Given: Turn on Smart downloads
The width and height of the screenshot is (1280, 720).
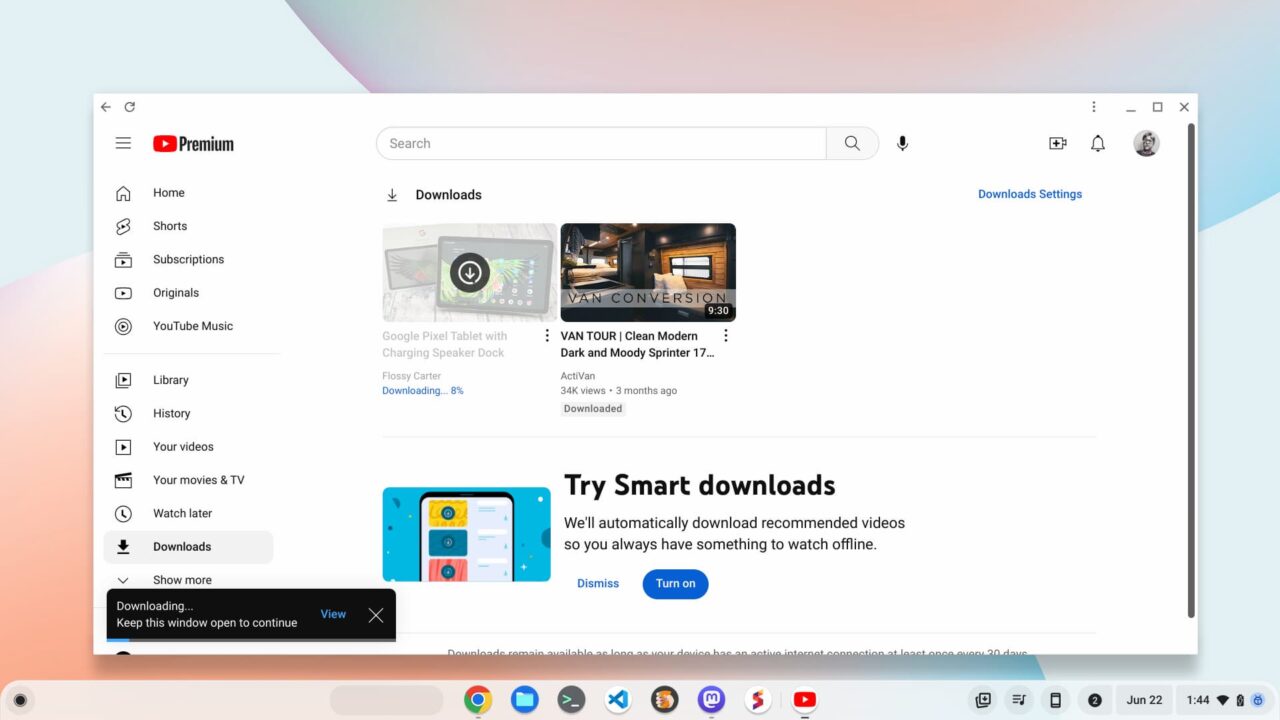Looking at the screenshot, I should tap(675, 584).
